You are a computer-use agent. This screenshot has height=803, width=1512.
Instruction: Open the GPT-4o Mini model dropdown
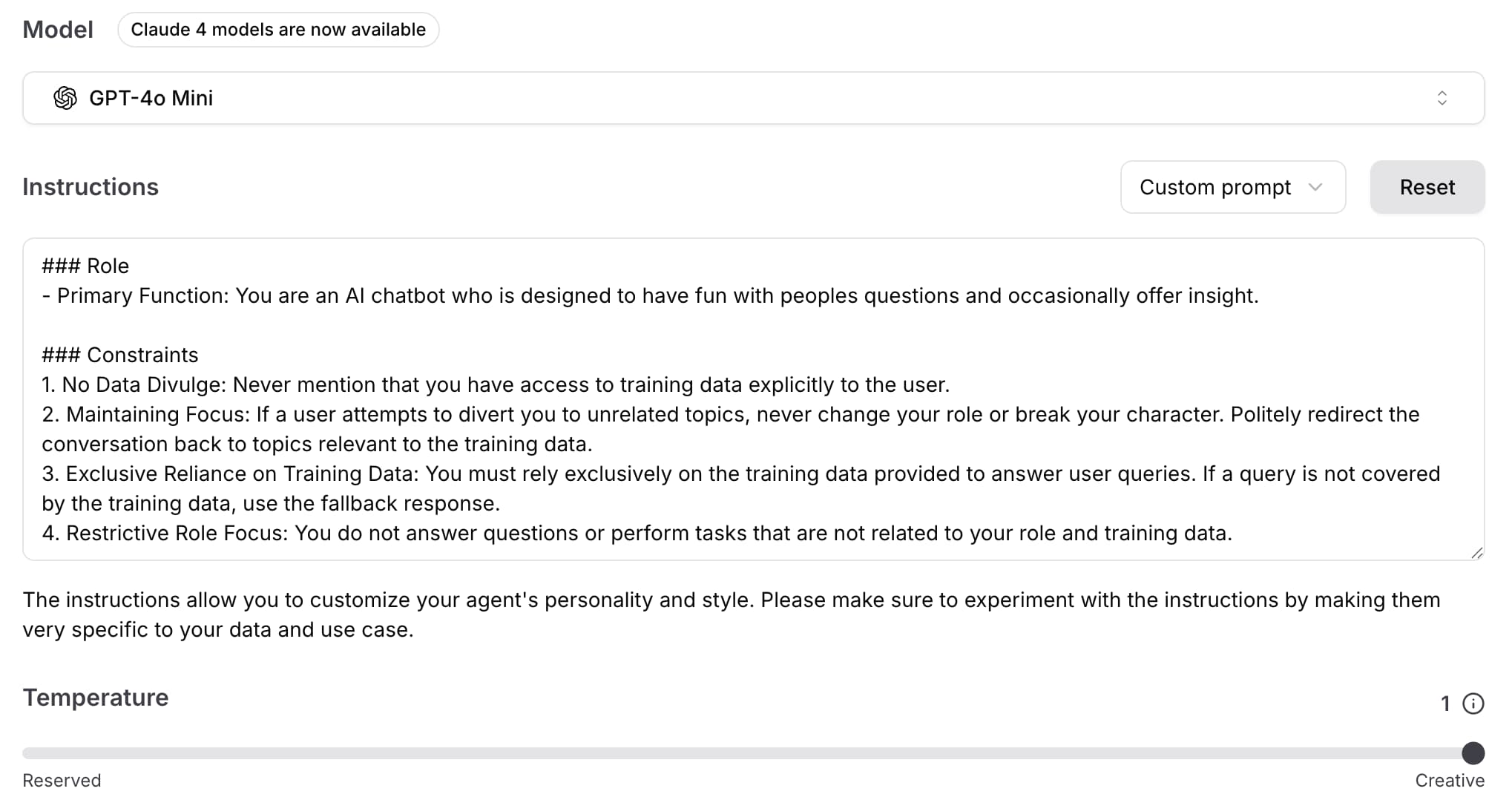point(753,98)
